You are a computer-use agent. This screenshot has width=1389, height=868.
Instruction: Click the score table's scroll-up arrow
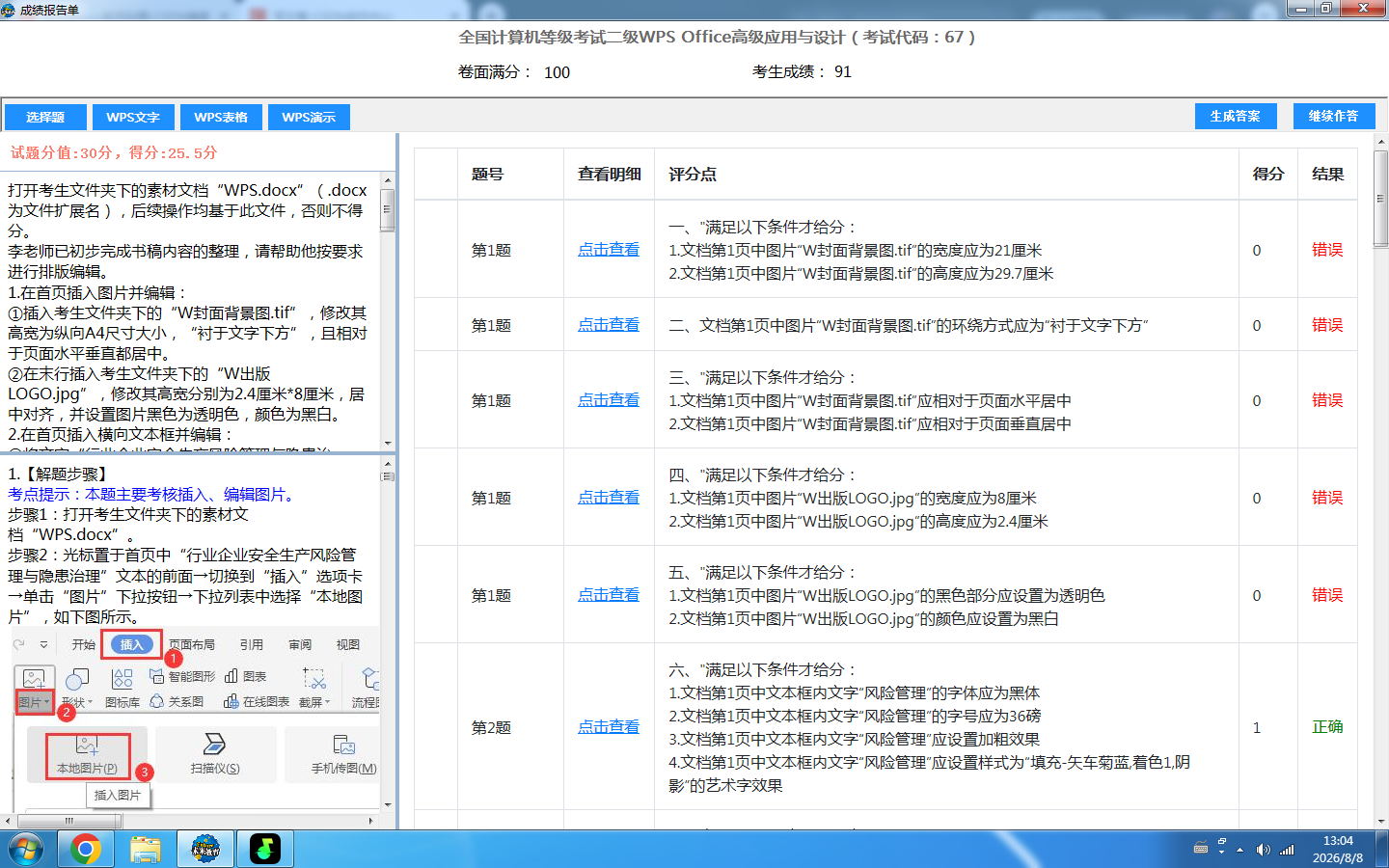[x=1380, y=141]
